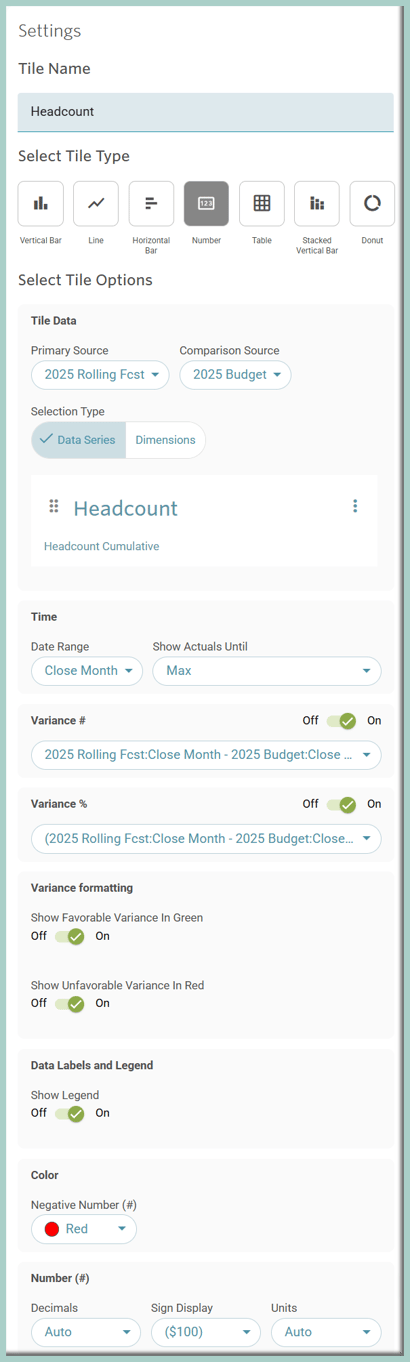This screenshot has height=1362, width=410.
Task: Toggle Show Unfavorable Variance In Red
Action: point(70,1004)
